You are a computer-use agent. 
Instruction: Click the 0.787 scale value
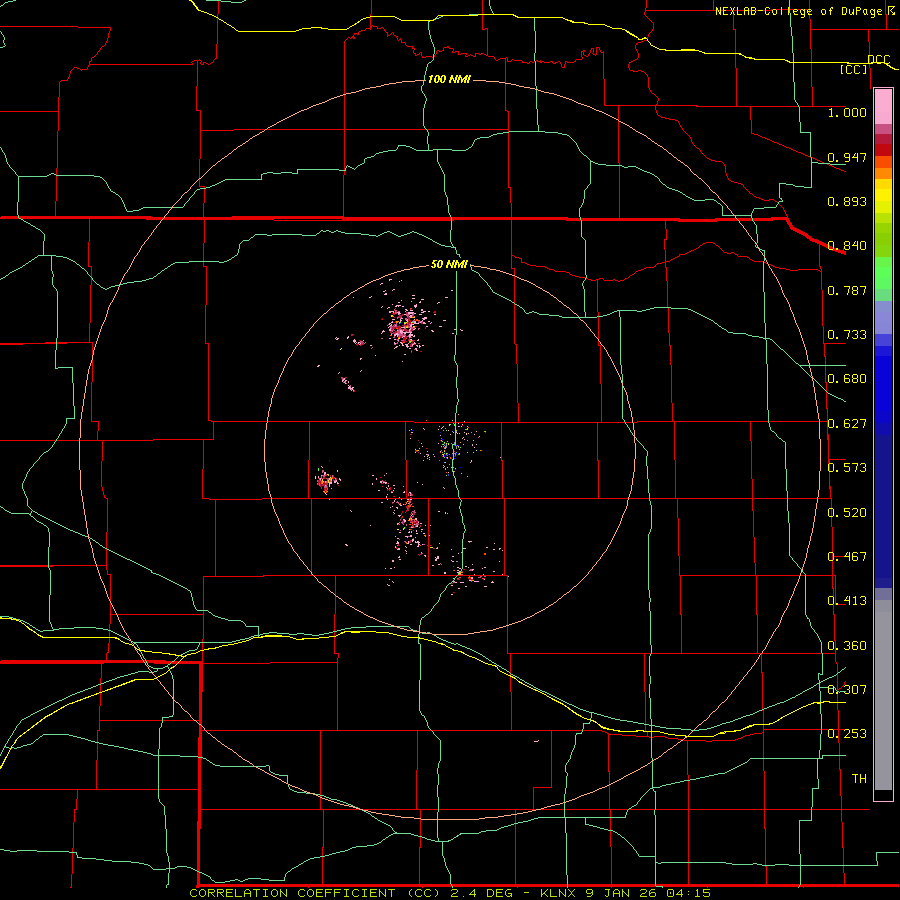(847, 290)
